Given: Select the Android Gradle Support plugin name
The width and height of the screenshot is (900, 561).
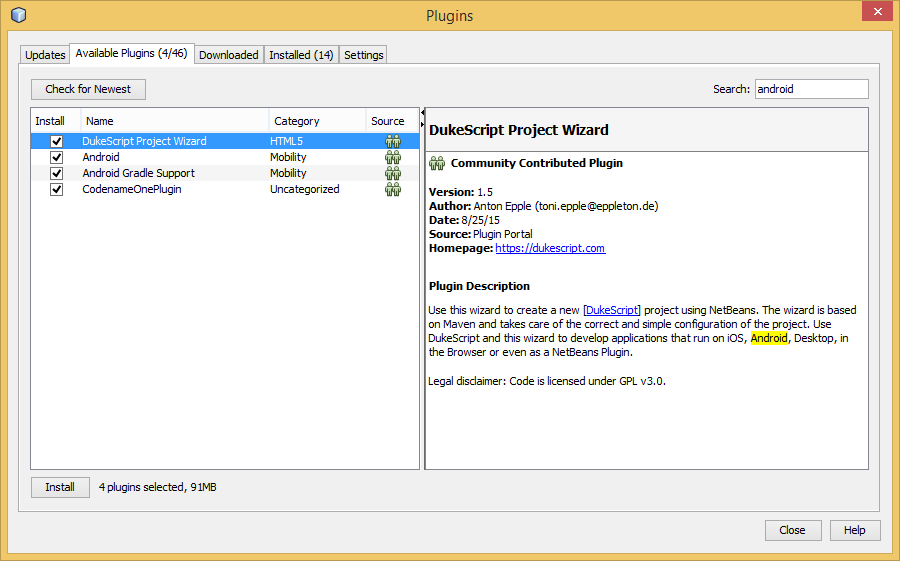Looking at the screenshot, I should [138, 173].
